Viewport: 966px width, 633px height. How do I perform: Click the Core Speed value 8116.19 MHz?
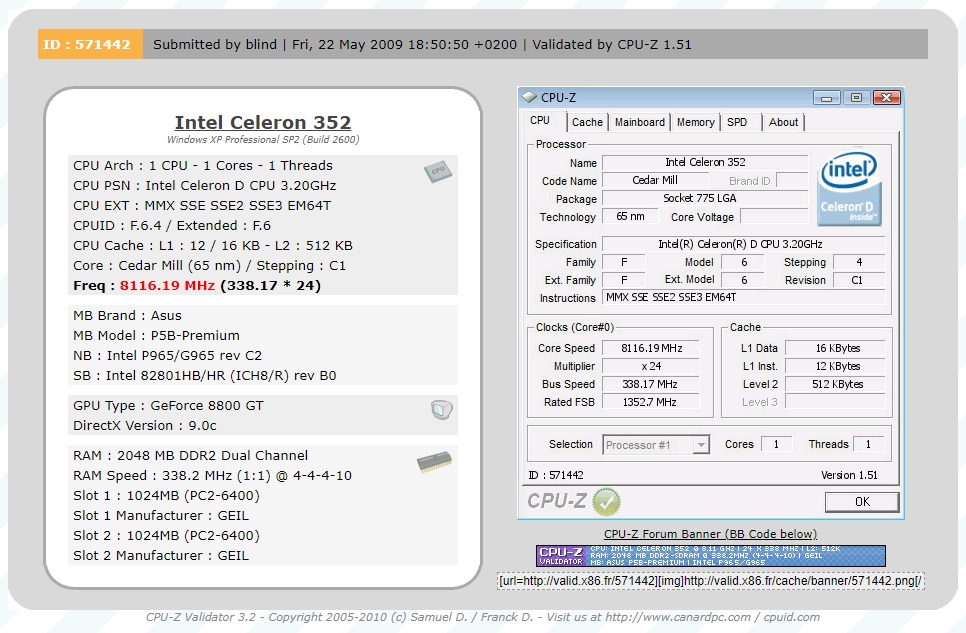651,348
